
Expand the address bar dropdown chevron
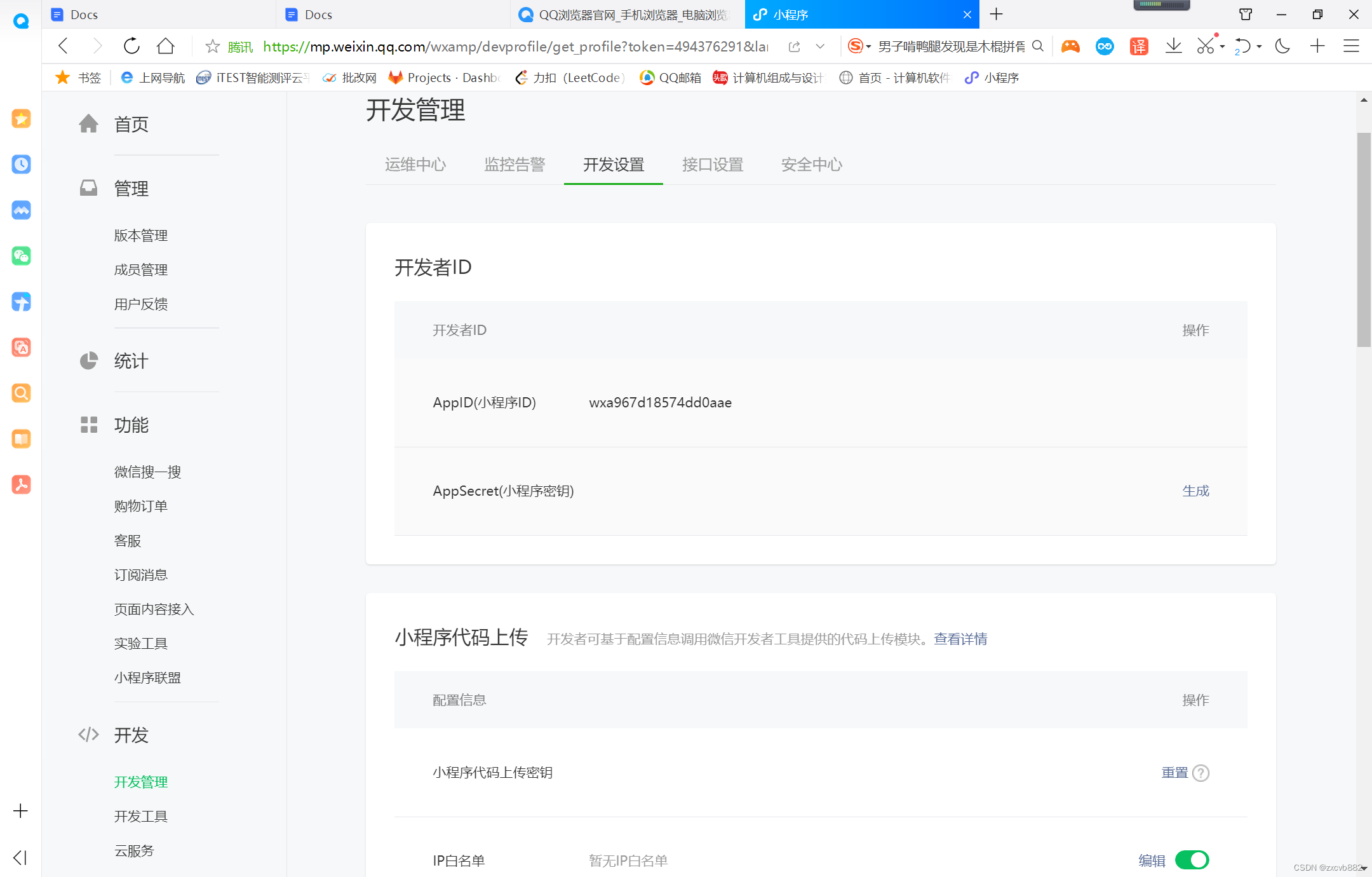click(x=820, y=46)
